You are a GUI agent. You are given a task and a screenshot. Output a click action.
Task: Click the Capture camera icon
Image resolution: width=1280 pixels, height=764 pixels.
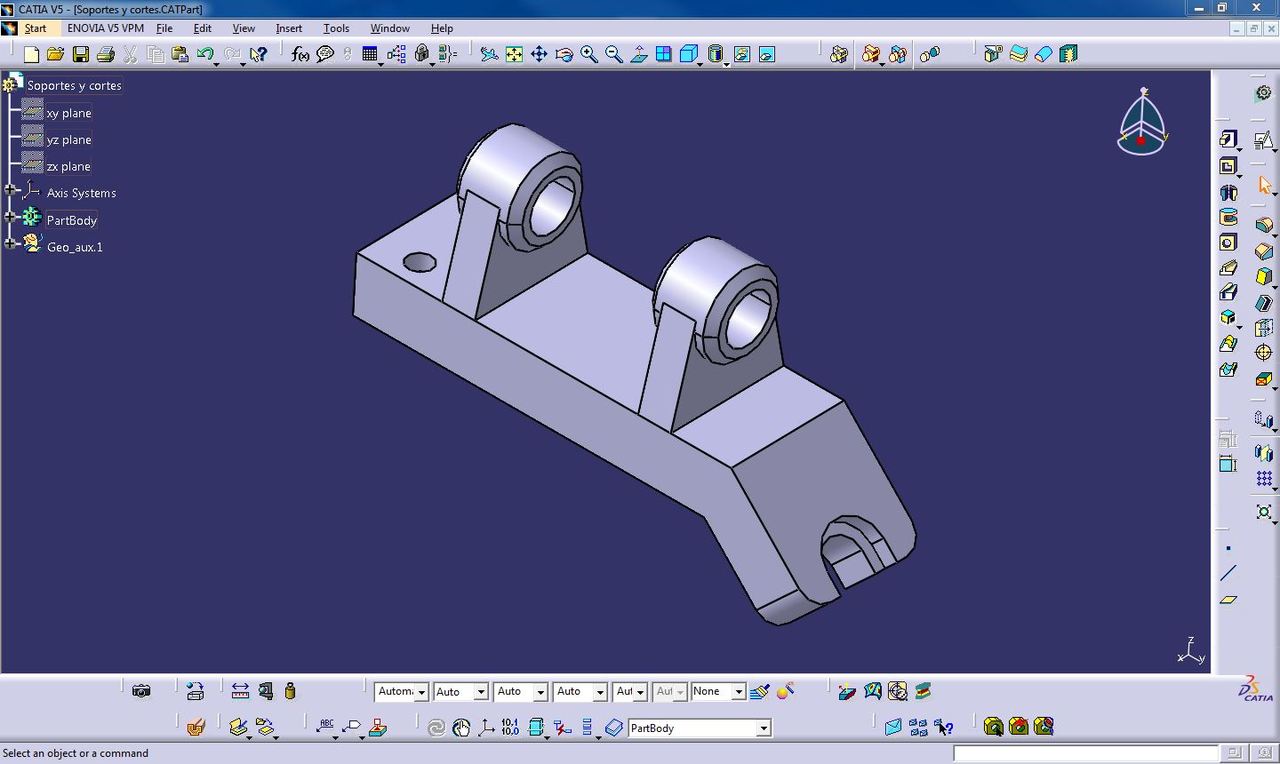tap(141, 691)
